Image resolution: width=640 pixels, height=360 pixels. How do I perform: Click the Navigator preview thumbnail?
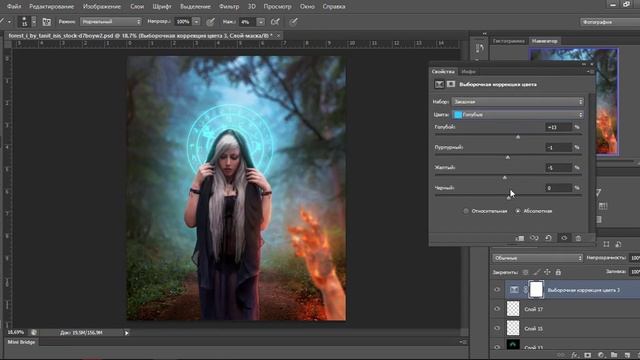[x=573, y=101]
